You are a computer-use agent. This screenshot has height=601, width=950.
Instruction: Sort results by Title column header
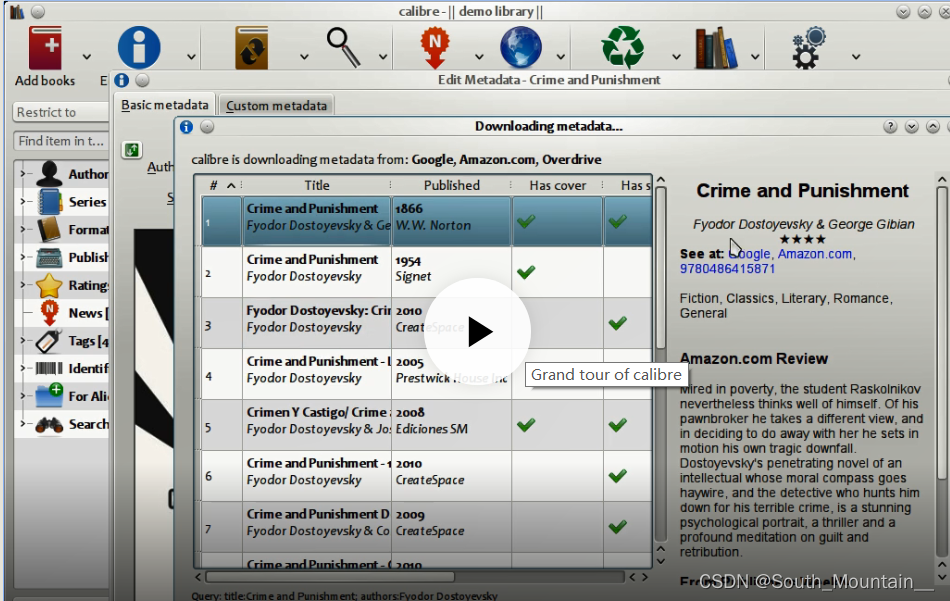pos(317,185)
